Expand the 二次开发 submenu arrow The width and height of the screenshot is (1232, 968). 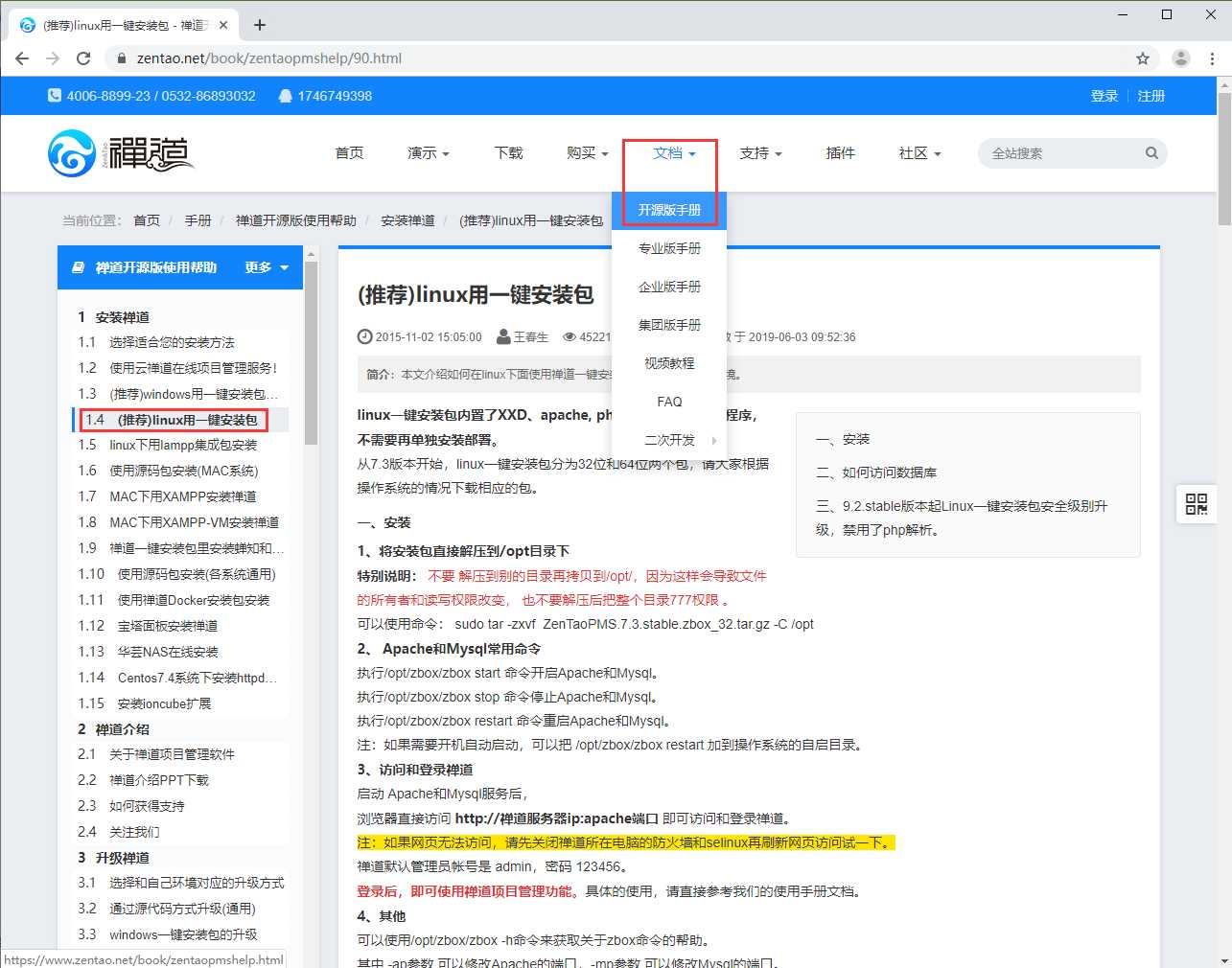tap(714, 439)
